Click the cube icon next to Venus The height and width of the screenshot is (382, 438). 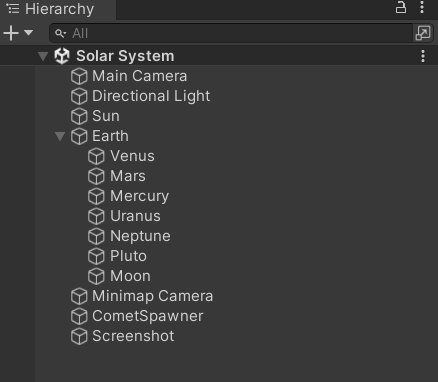tap(96, 156)
